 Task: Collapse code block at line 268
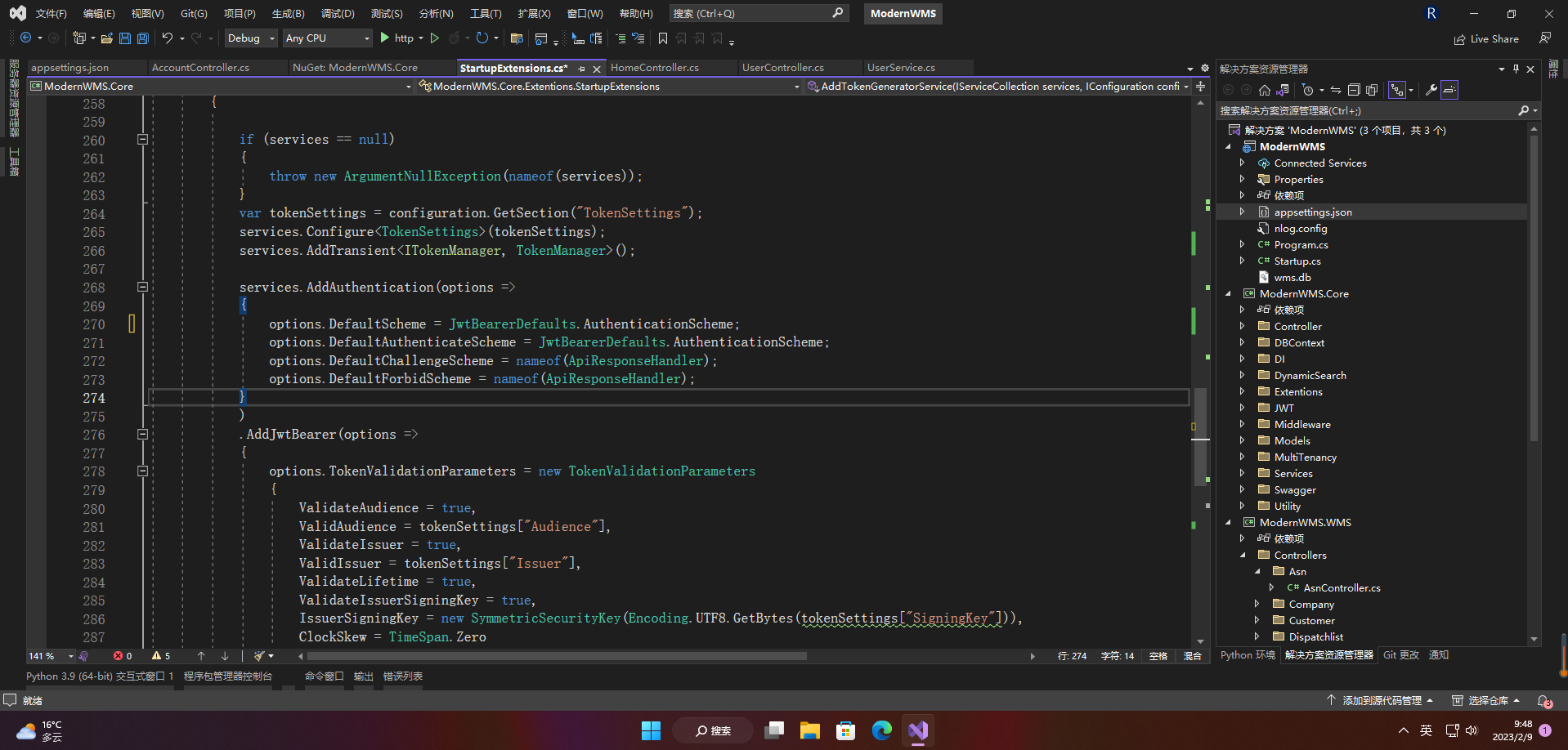point(142,287)
